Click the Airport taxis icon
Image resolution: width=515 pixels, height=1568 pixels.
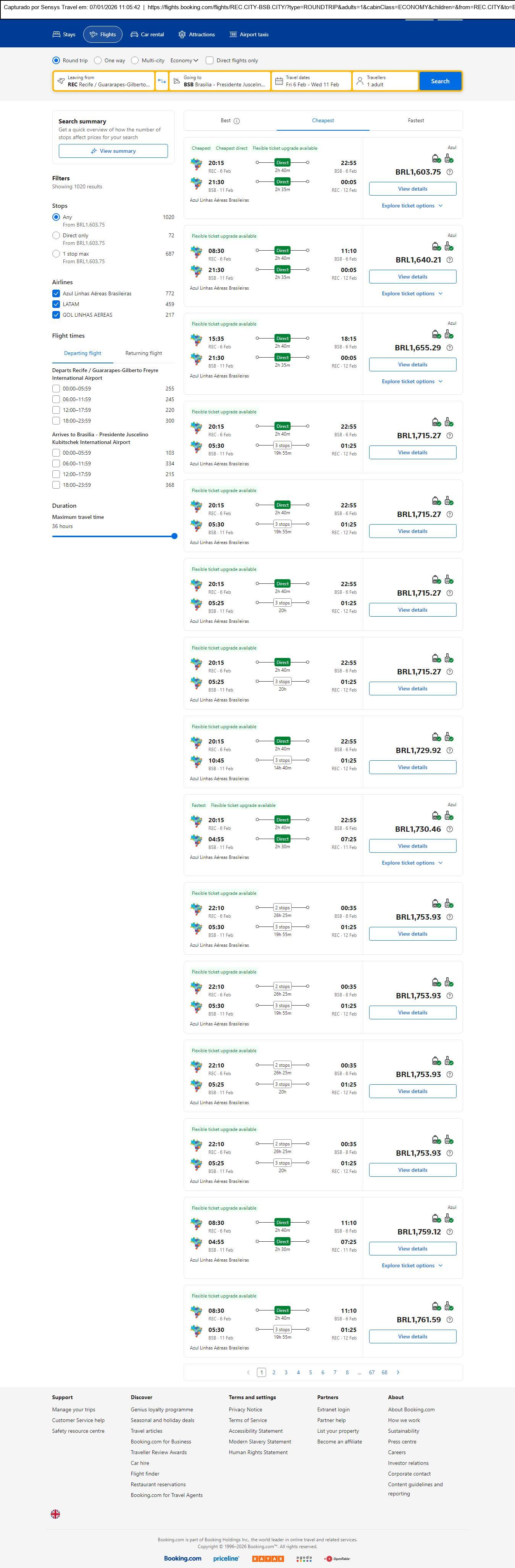233,35
